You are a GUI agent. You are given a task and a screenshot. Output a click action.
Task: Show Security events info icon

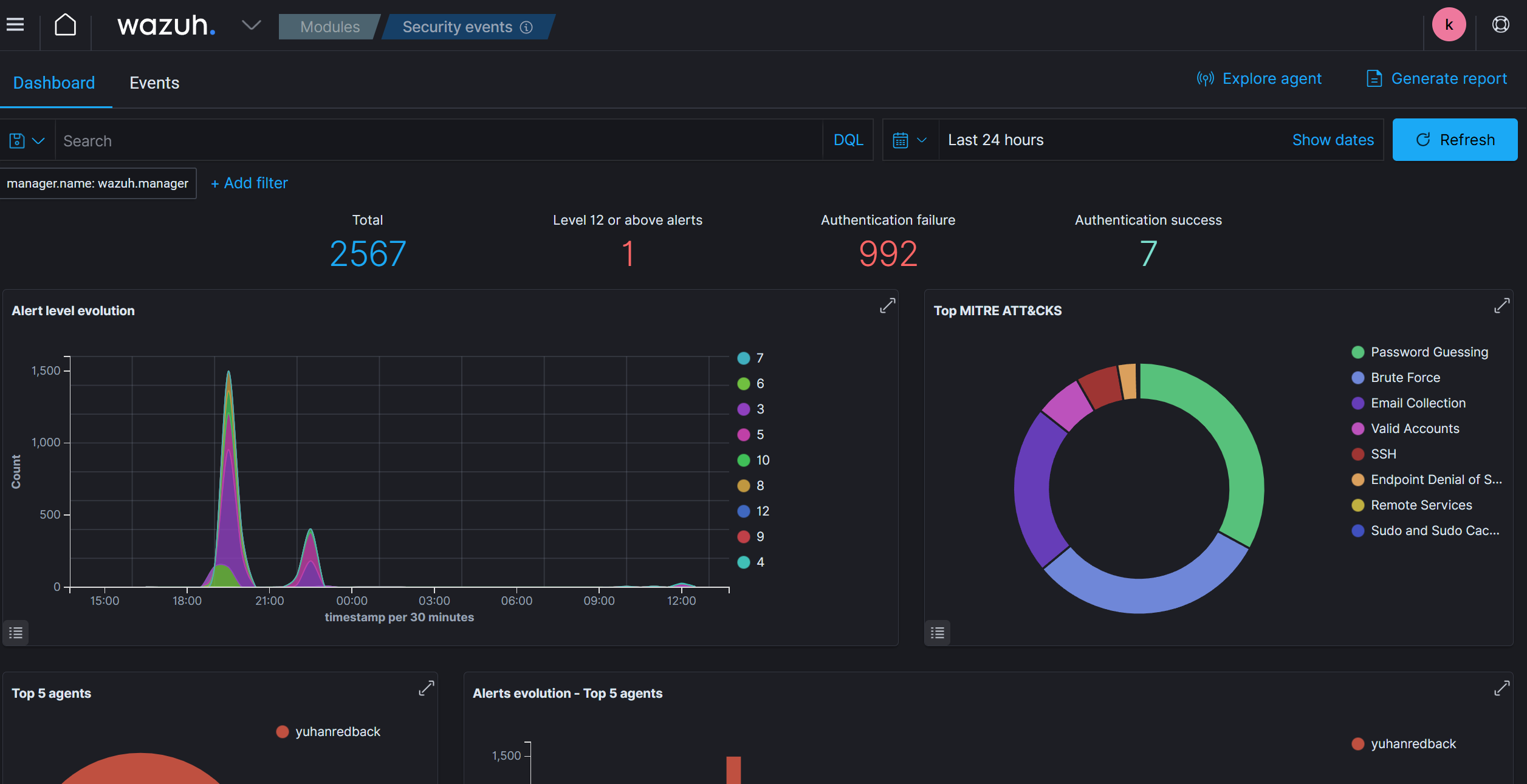point(527,27)
